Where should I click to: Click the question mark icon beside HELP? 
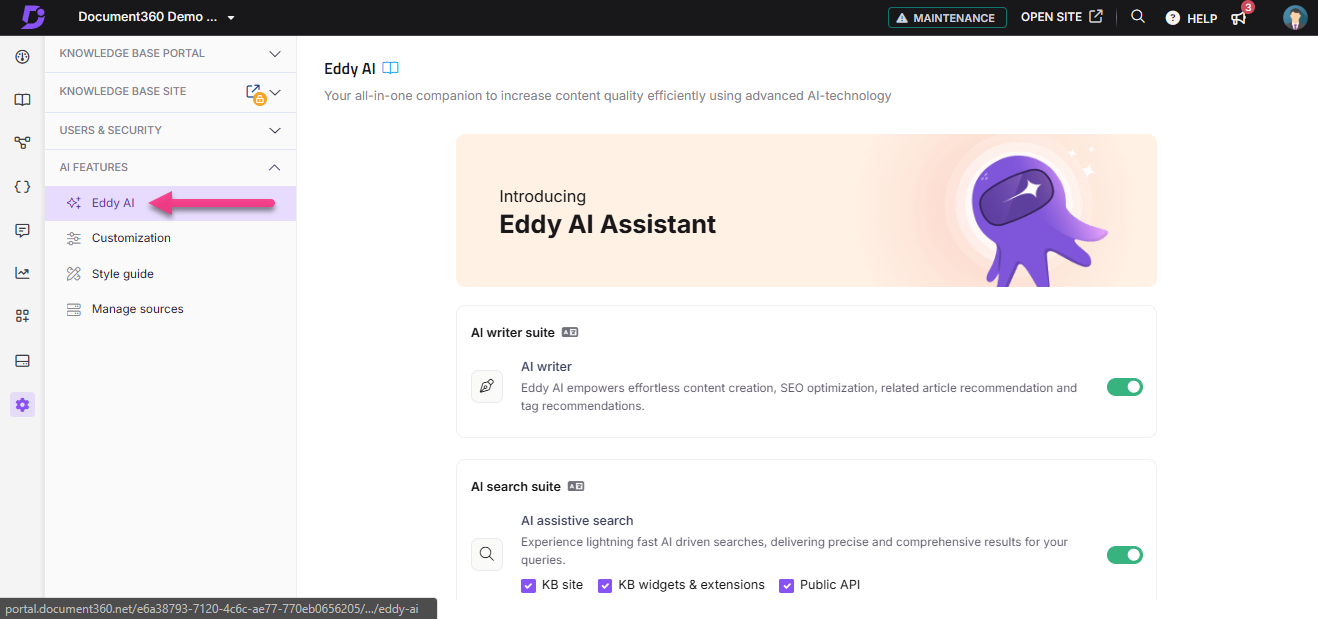(x=1173, y=18)
